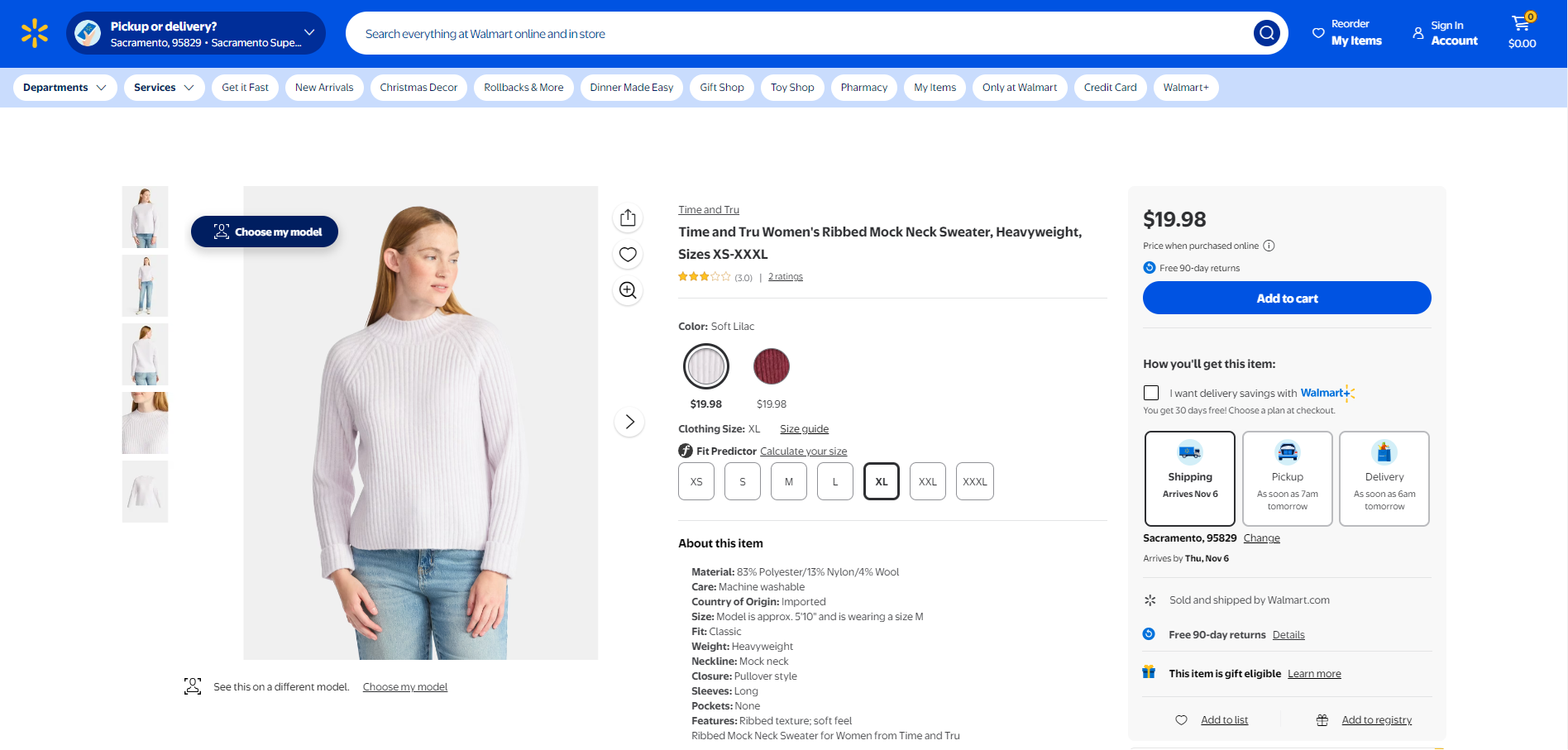Select size XXL
Screen dimensions: 1568x750
click(x=927, y=481)
